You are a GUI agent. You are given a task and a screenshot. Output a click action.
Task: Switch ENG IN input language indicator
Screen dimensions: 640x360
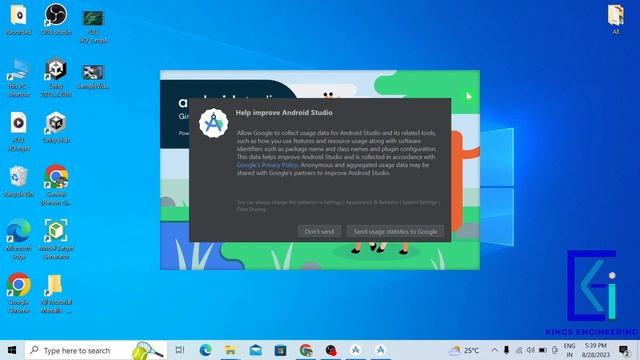click(569, 350)
